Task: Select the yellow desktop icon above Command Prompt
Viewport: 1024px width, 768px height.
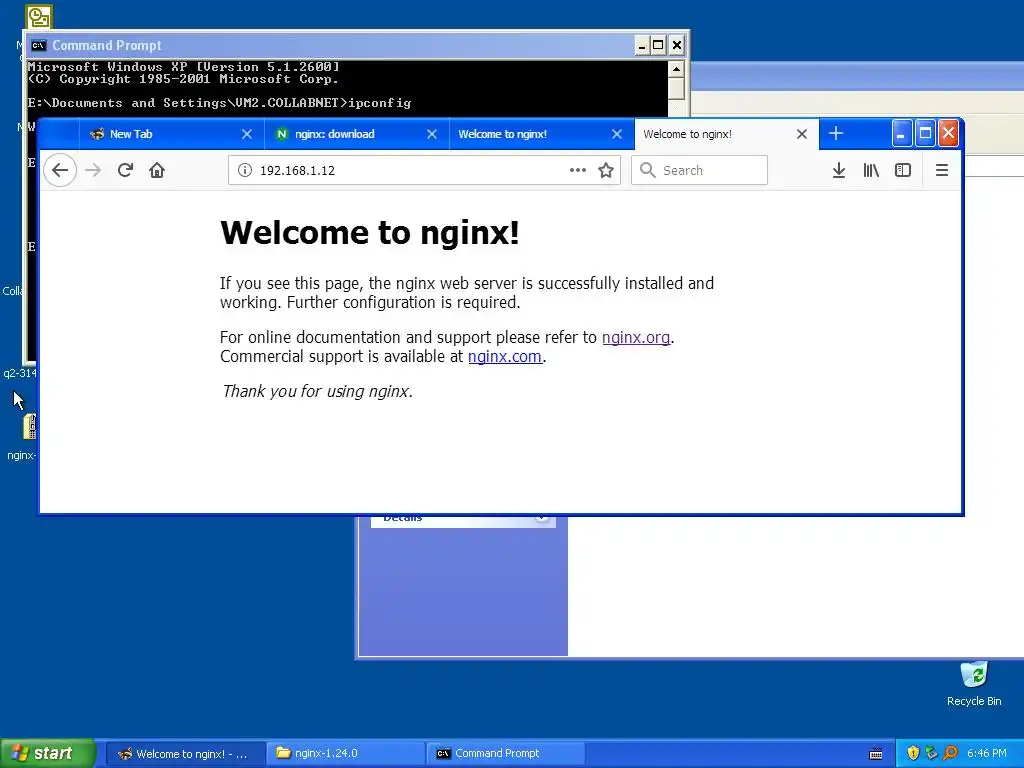Action: 39,17
